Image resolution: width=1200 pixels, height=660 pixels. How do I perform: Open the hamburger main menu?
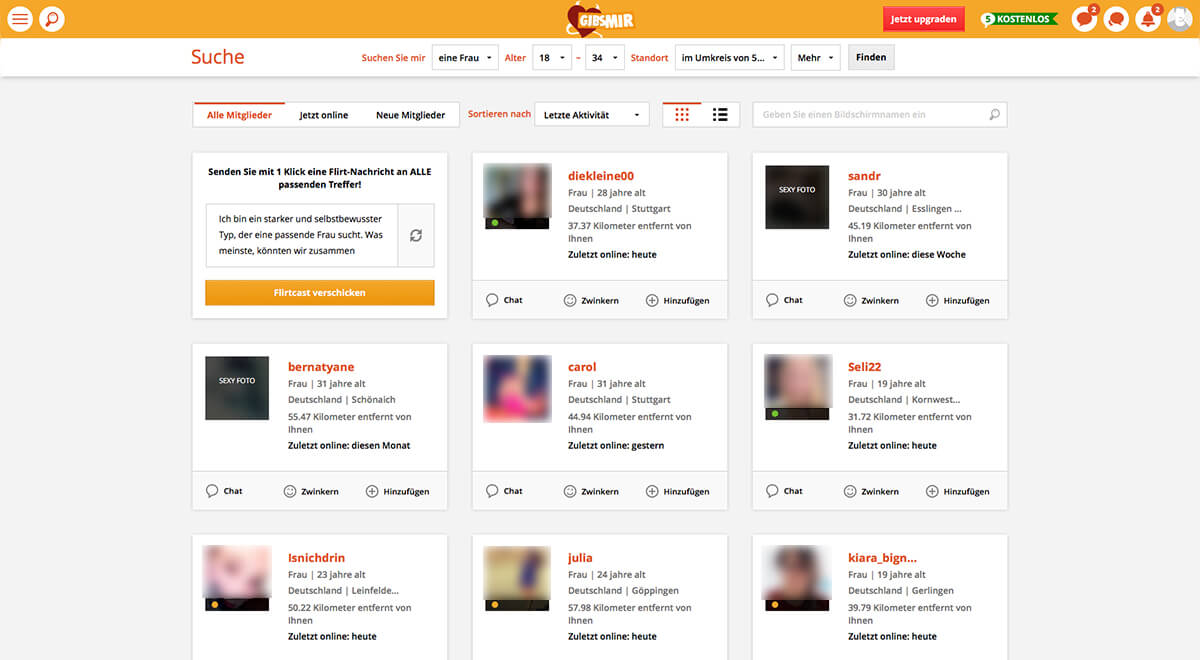tap(19, 18)
